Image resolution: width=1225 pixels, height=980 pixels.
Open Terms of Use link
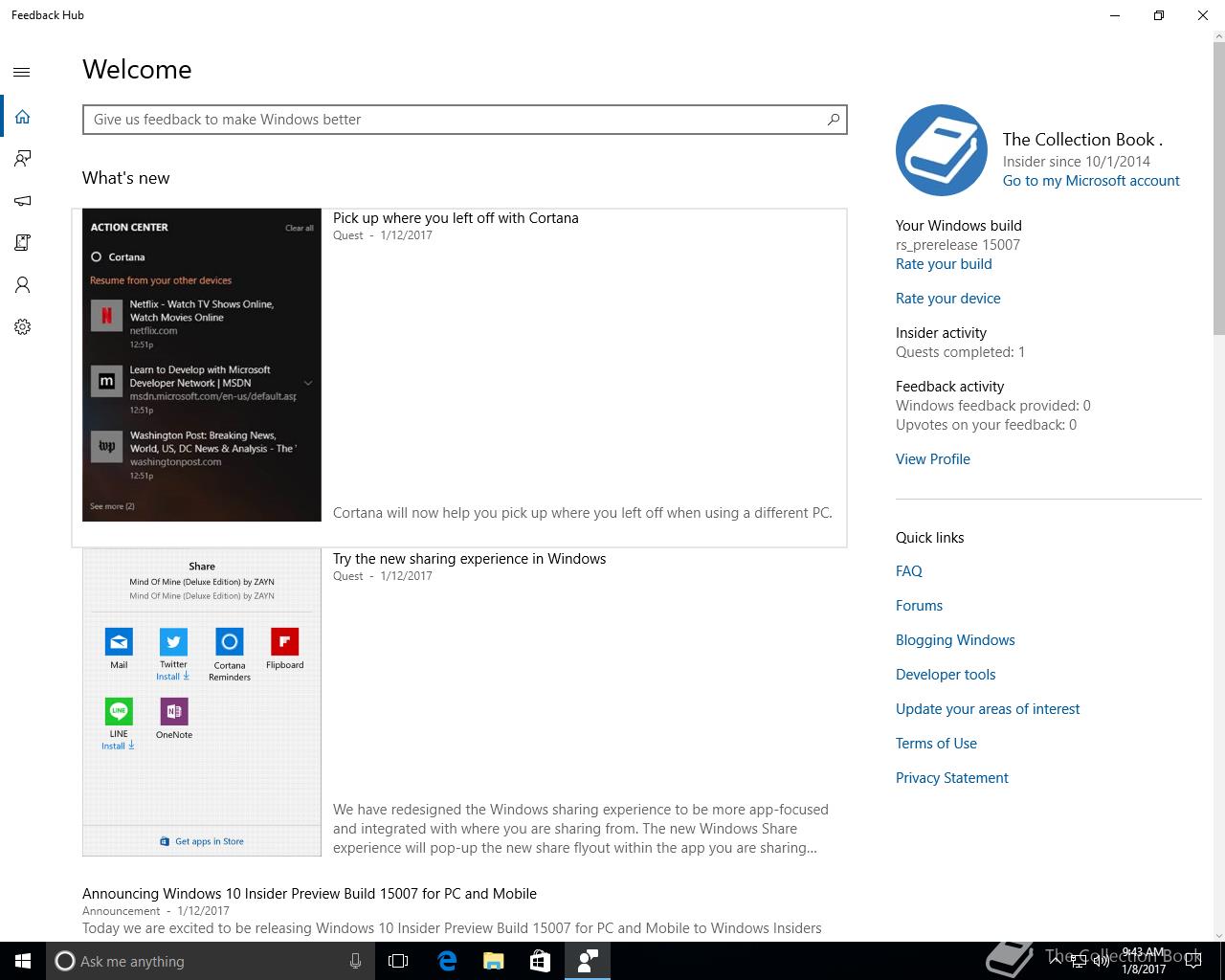click(x=936, y=744)
